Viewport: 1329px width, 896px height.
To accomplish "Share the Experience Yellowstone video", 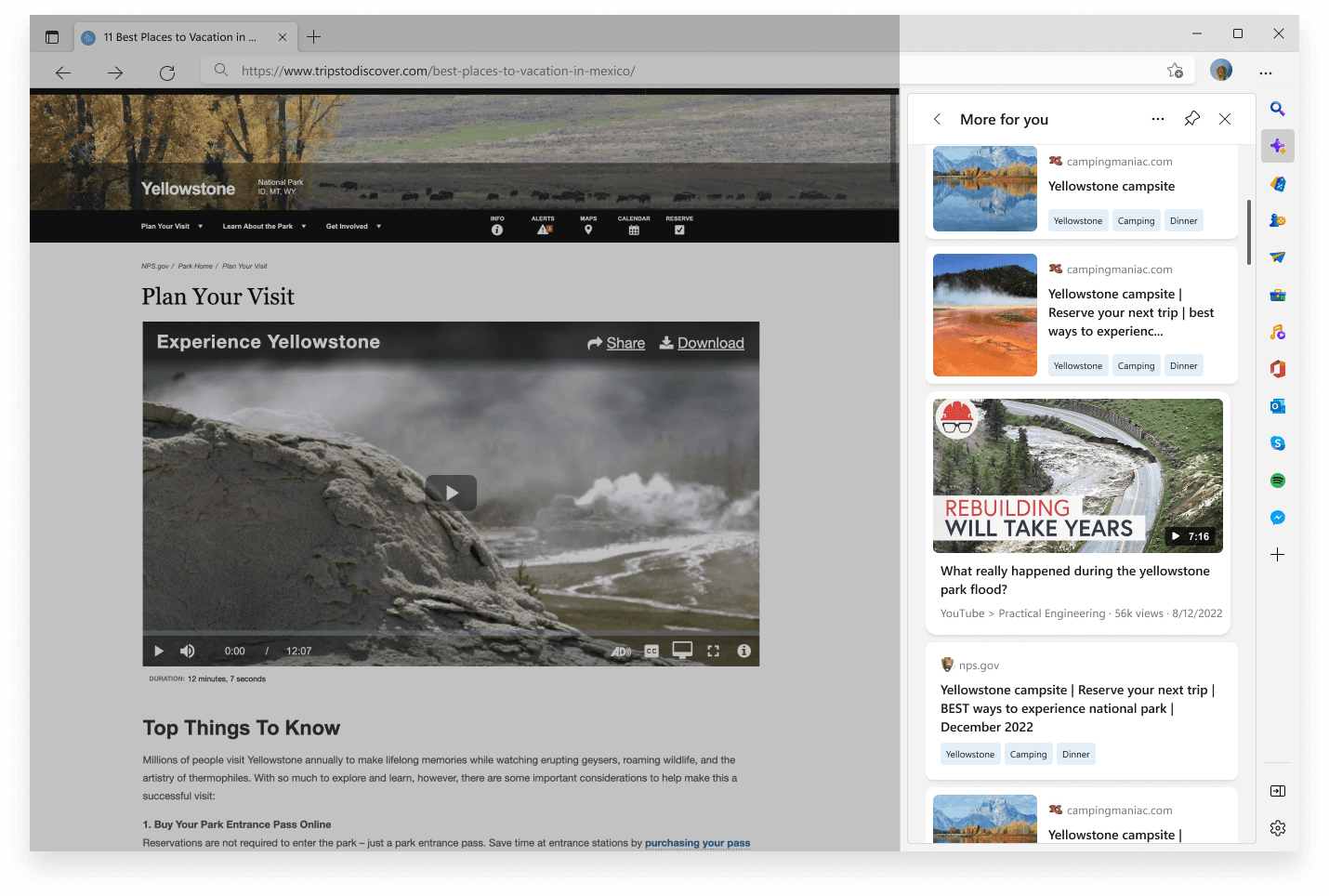I will click(x=616, y=343).
